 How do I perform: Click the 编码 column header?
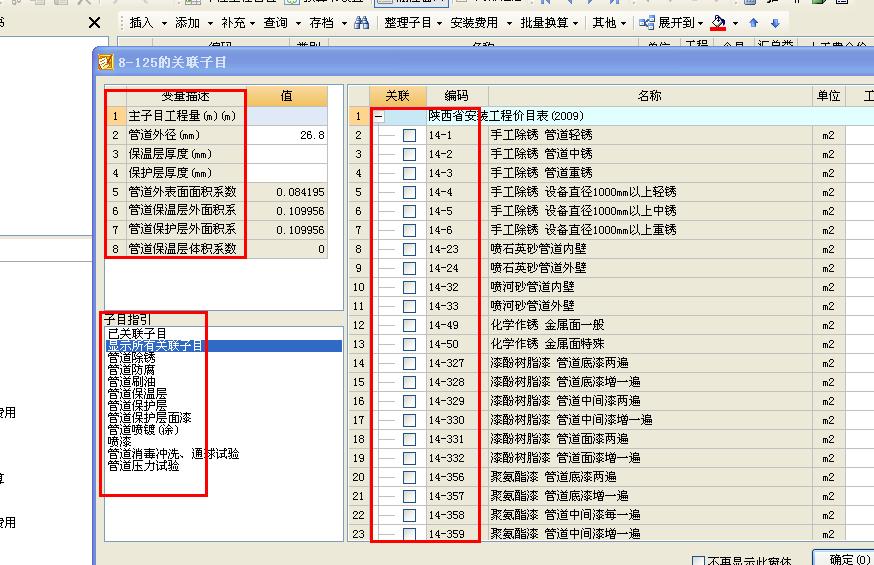pyautogui.click(x=457, y=96)
